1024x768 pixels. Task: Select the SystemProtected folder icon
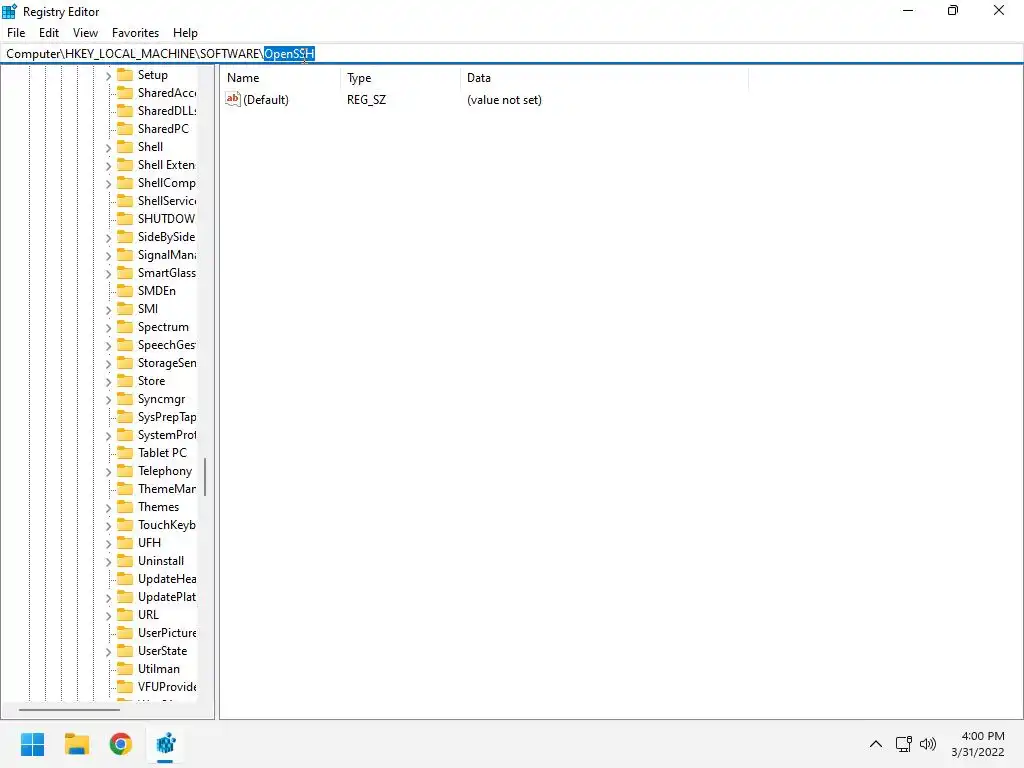(125, 435)
